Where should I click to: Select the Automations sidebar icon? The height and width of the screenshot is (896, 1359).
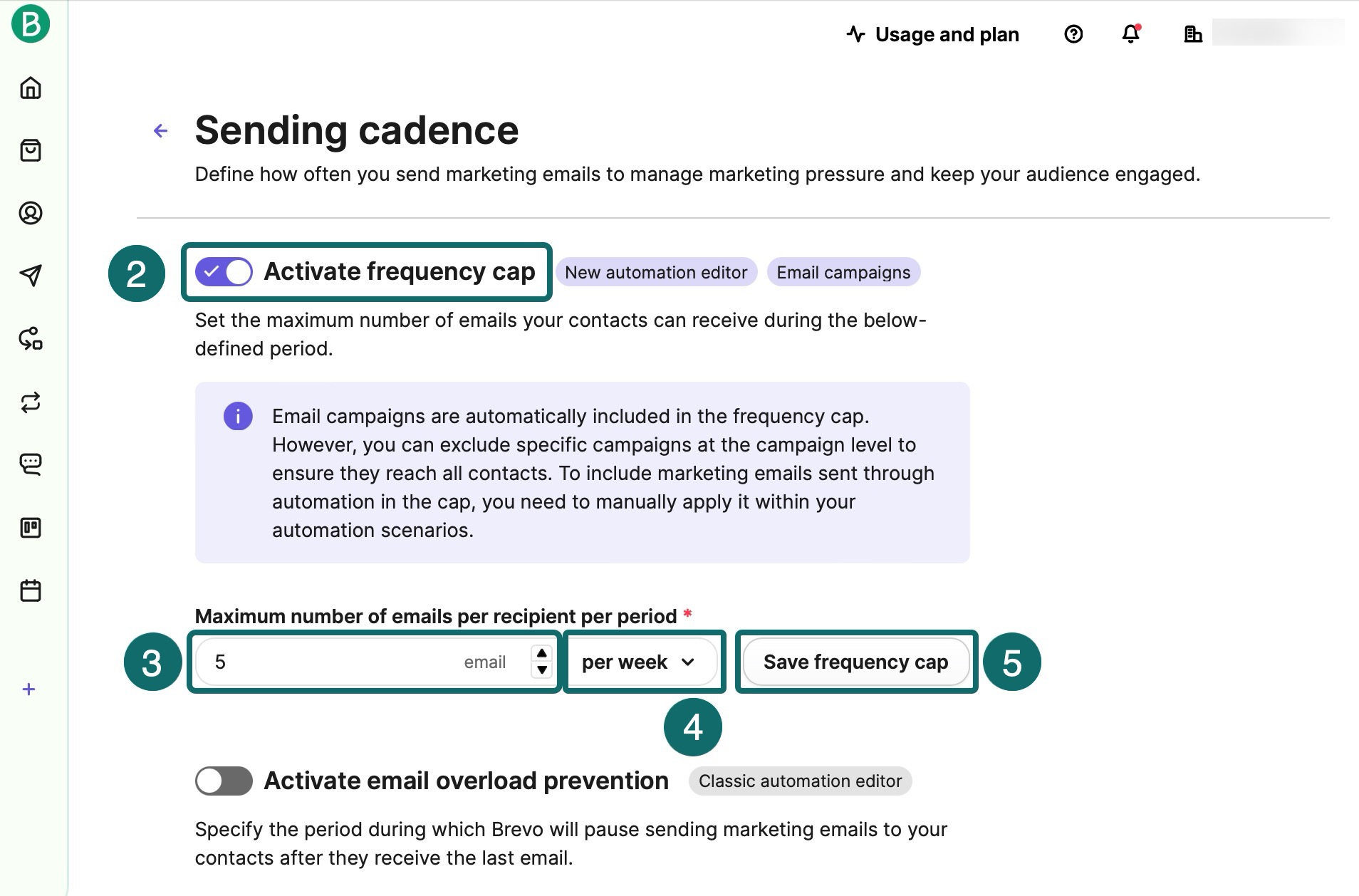[31, 340]
